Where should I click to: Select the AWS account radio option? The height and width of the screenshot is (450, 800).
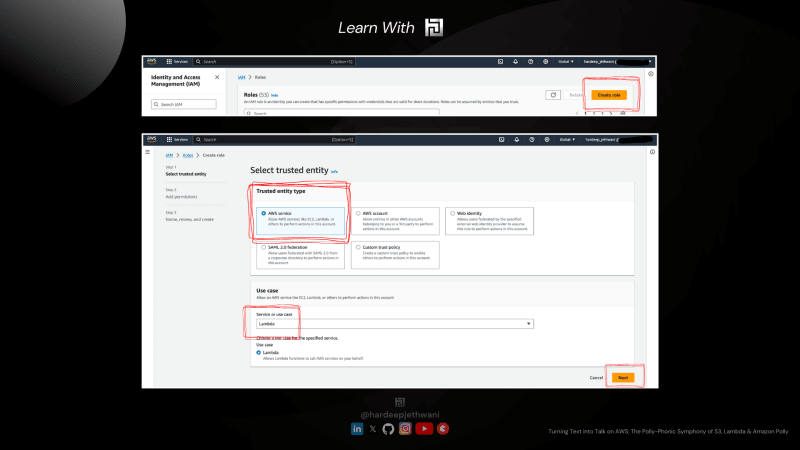(x=358, y=213)
